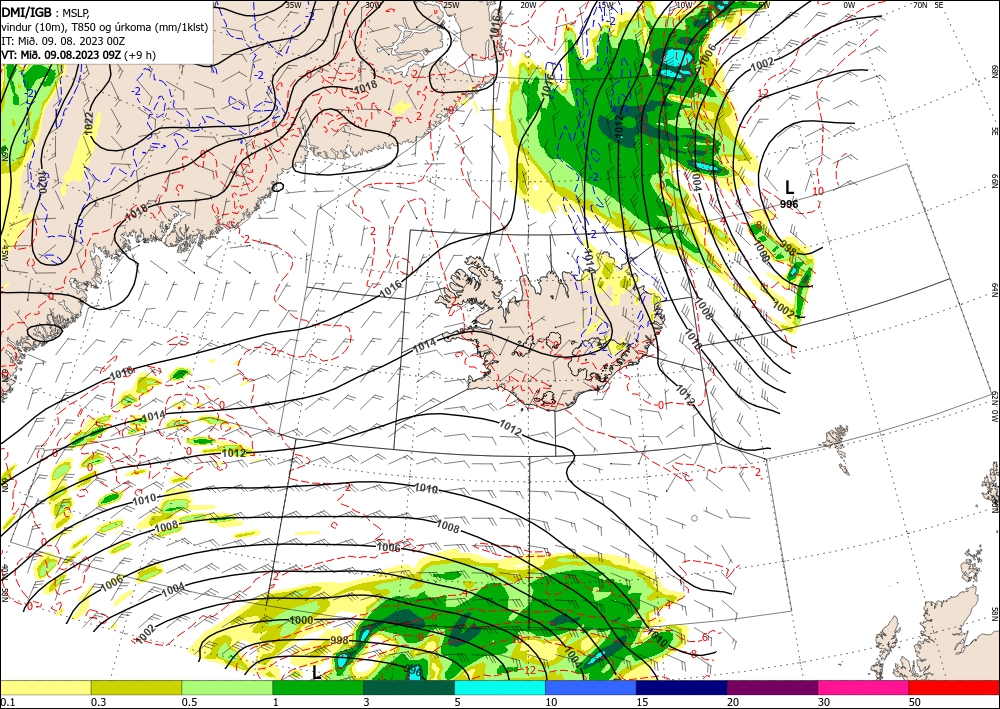Click the navy 15 mm legend swatch
Image resolution: width=1000 pixels, height=709 pixels.
point(682,687)
